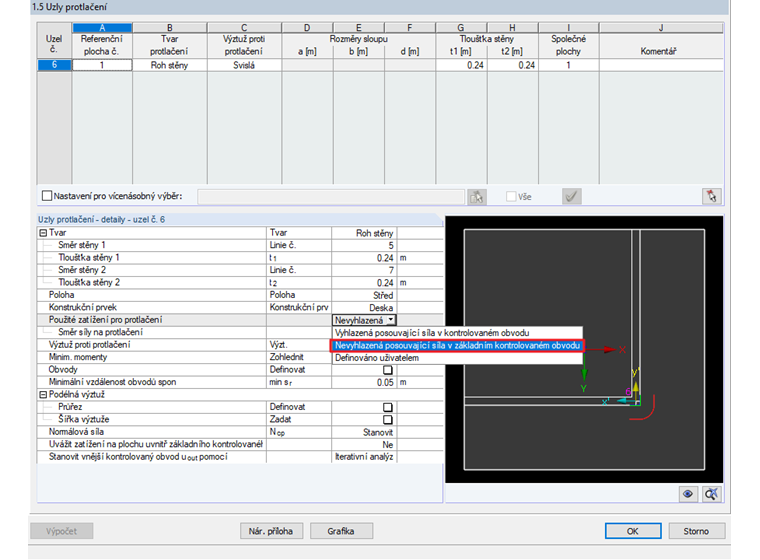Image resolution: width=760 pixels, height=560 pixels.
Task: Click Použité zatížení pro protlačení label
Action: (105, 320)
